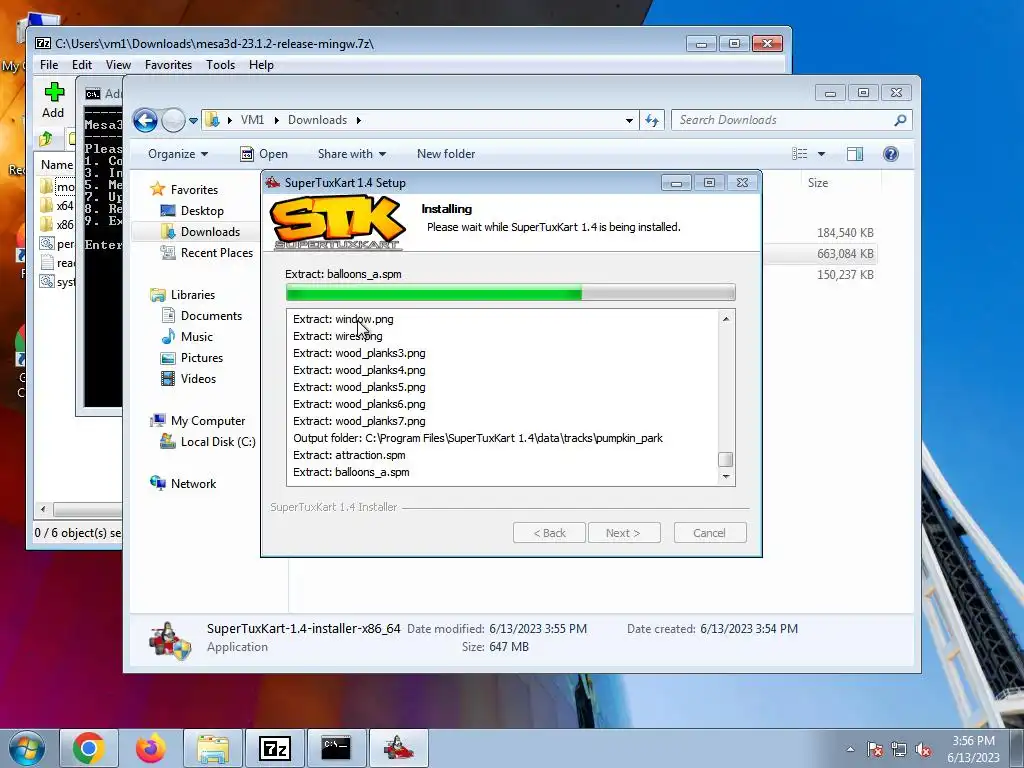Open the Help menu in 7-Zip
Image resolution: width=1024 pixels, height=768 pixels.
click(x=261, y=65)
